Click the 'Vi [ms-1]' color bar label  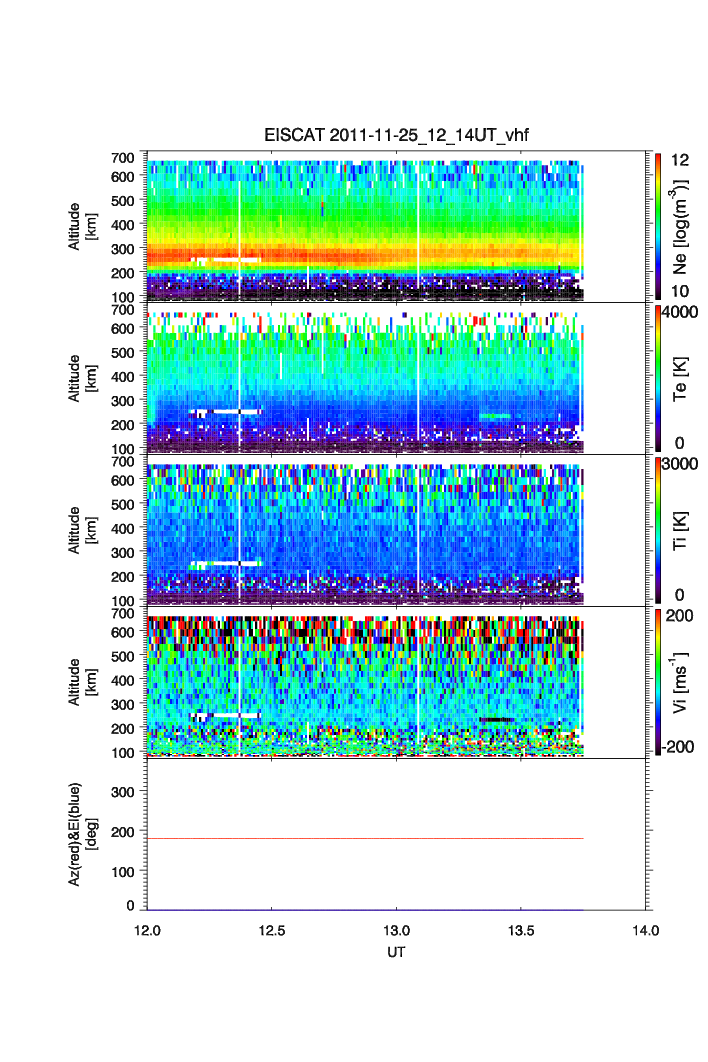coord(680,683)
